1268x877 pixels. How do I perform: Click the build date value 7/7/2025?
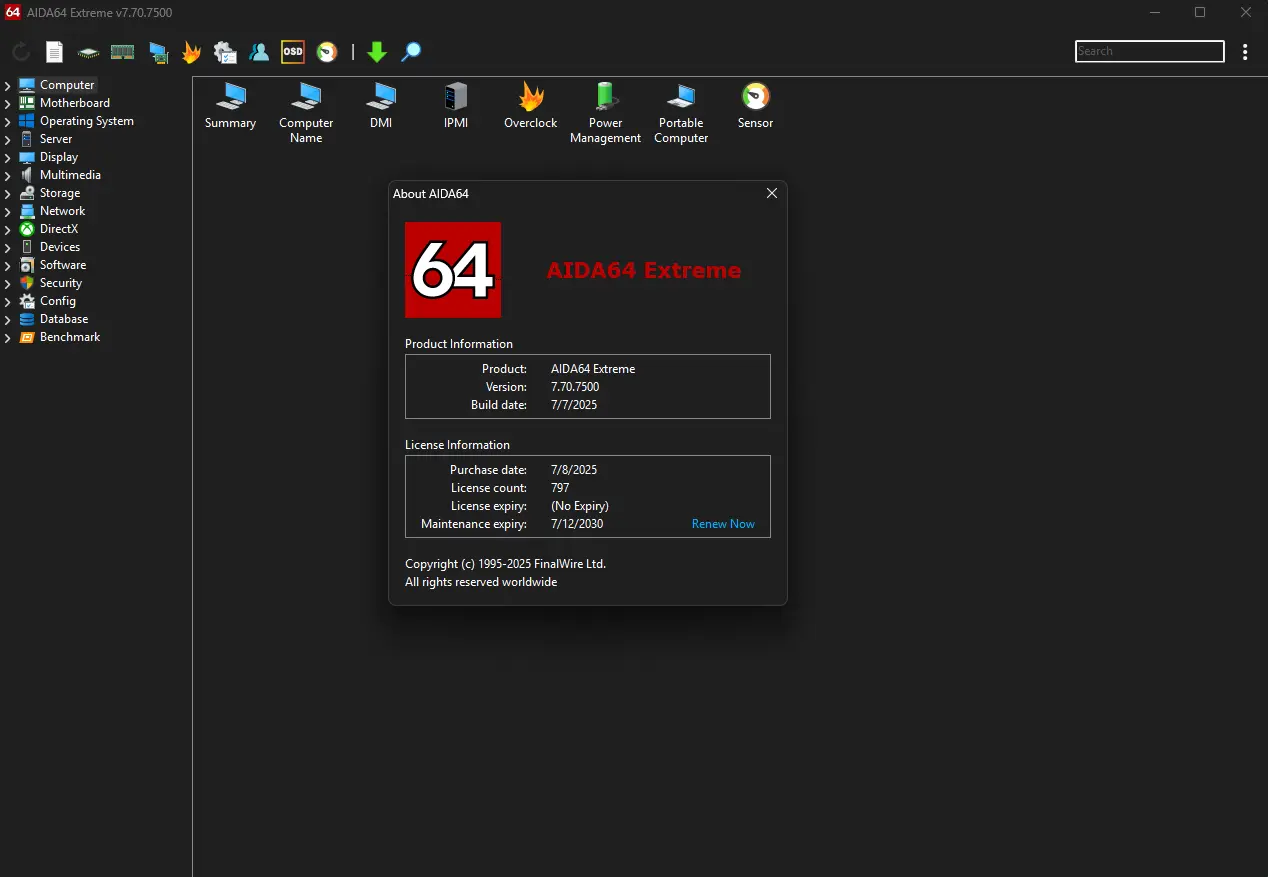(x=574, y=405)
